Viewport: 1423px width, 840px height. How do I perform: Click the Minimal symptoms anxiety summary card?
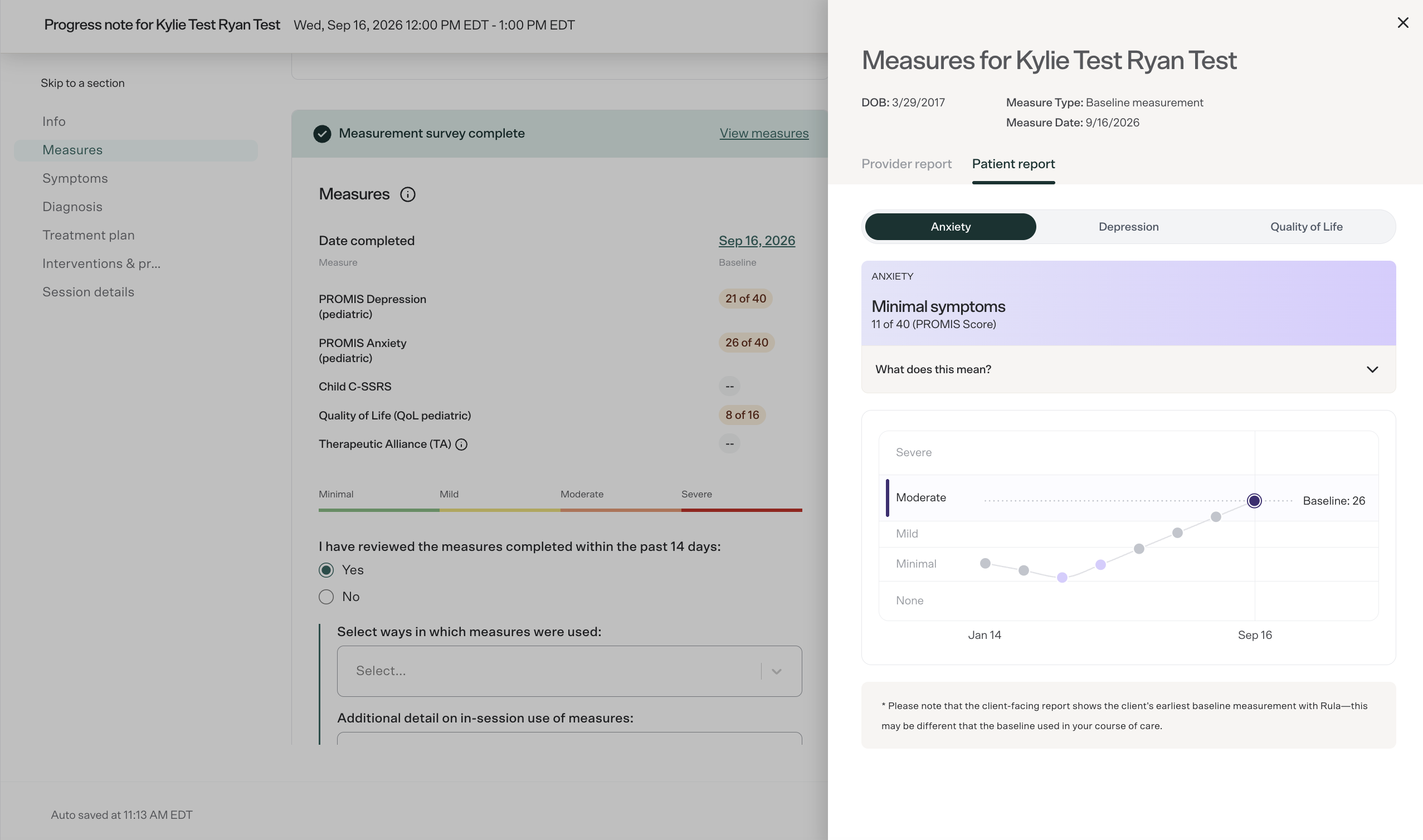pos(1128,304)
